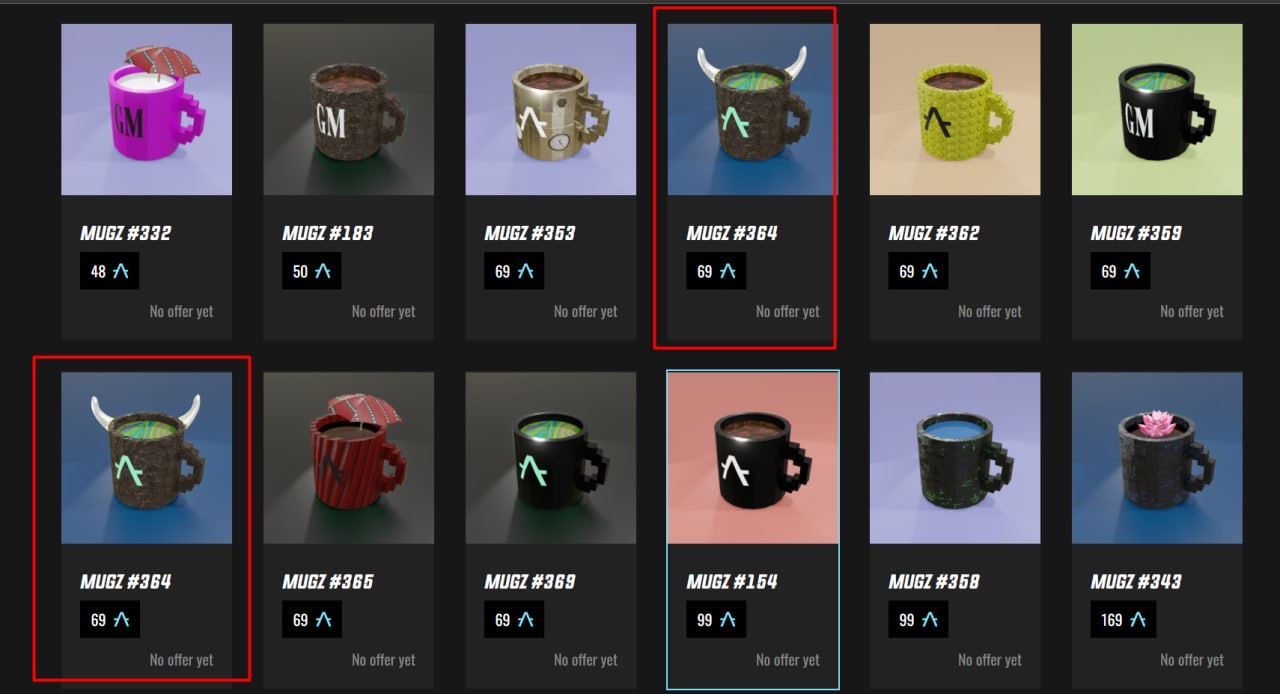1280x694 pixels.
Task: Click the Algo icon in MUGZ #369 price badge
Action: coord(525,620)
